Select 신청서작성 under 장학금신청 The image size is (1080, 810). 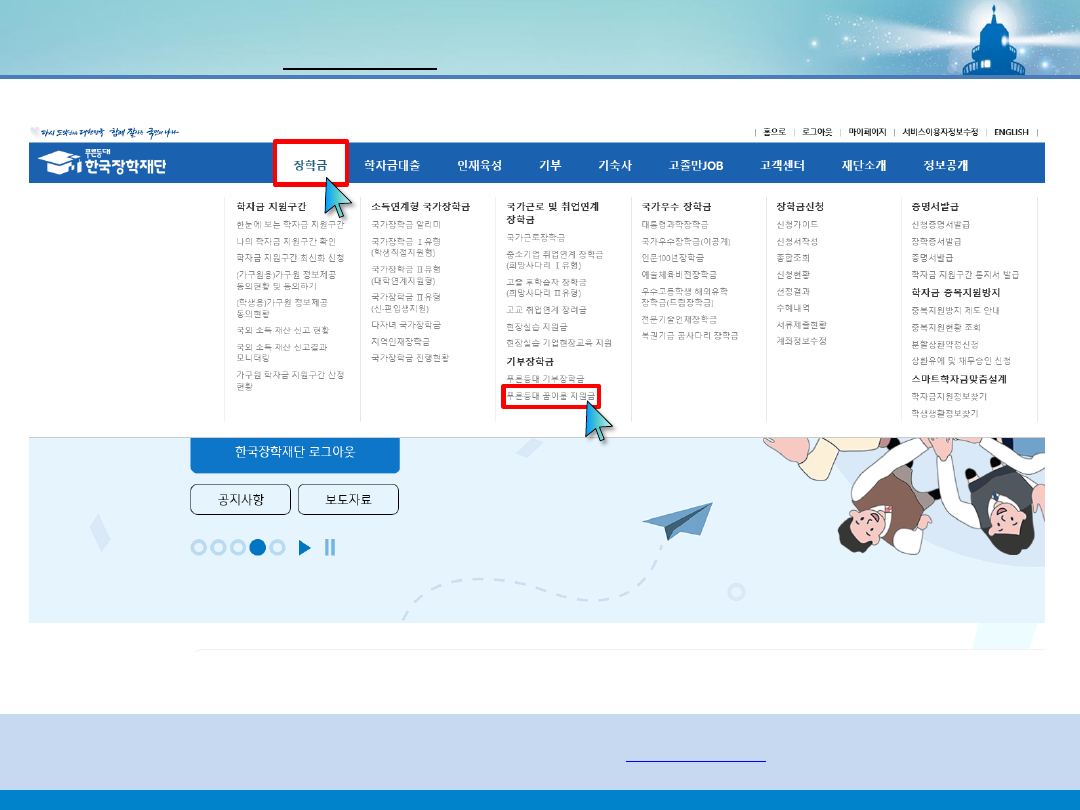click(797, 241)
